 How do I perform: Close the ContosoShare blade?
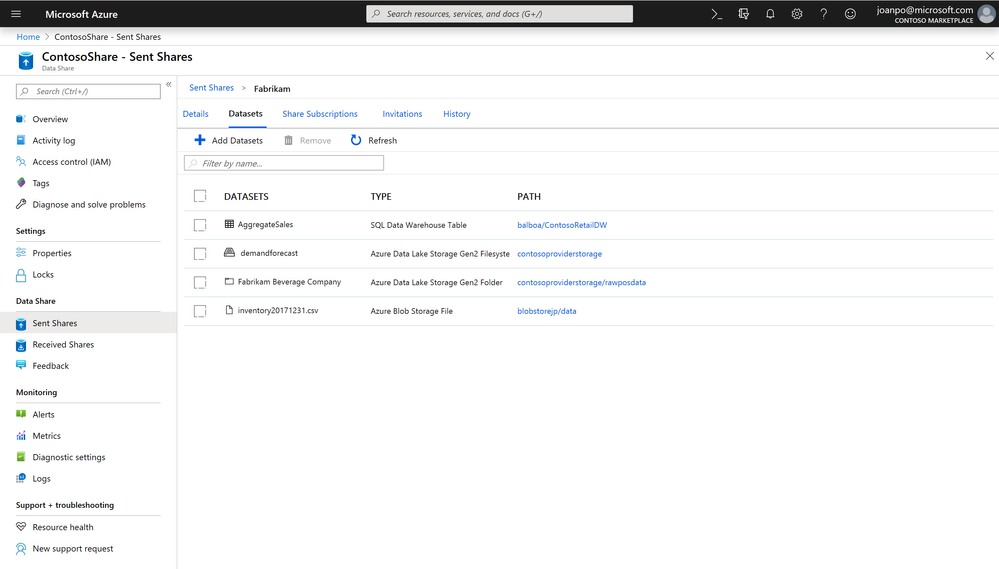[x=989, y=56]
